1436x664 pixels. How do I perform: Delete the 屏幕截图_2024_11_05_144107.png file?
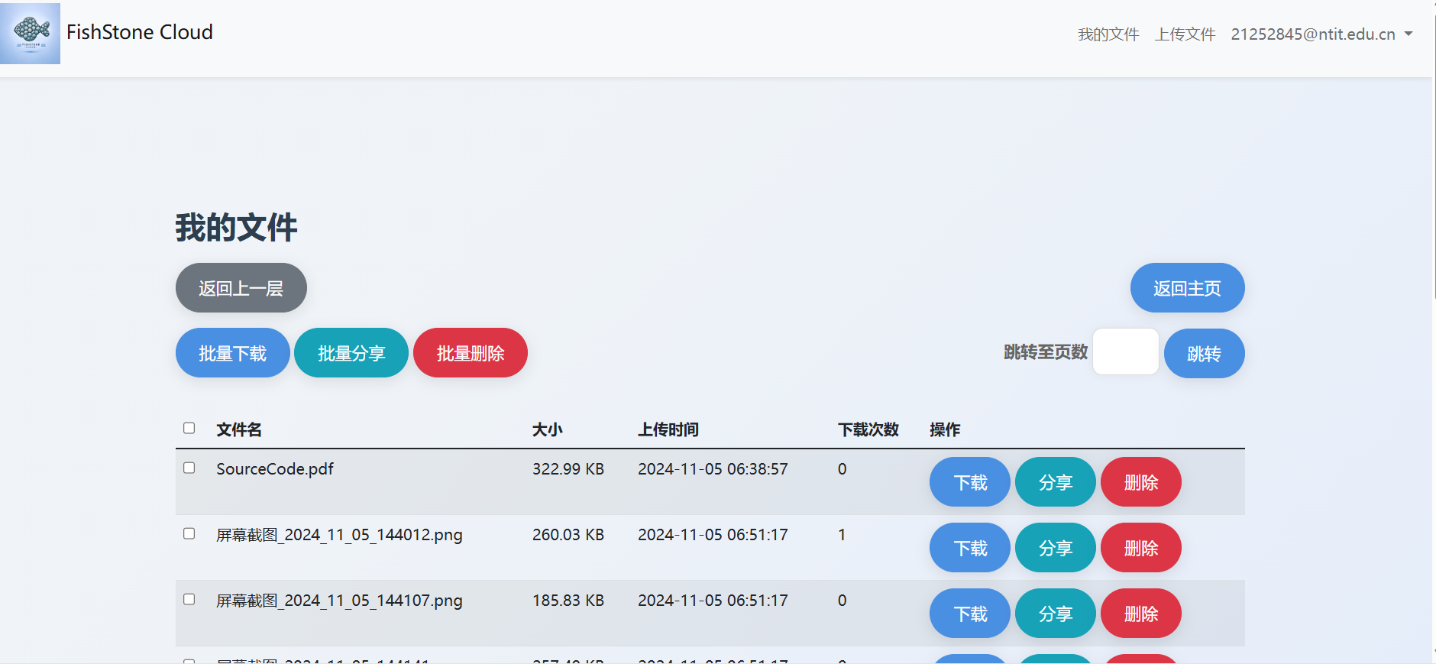(x=1141, y=613)
